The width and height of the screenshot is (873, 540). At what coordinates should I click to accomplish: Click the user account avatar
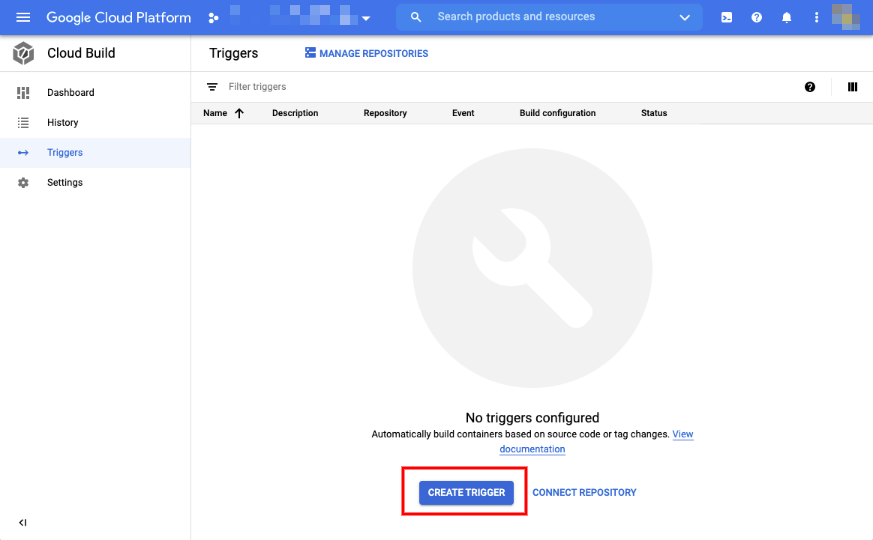pyautogui.click(x=846, y=17)
